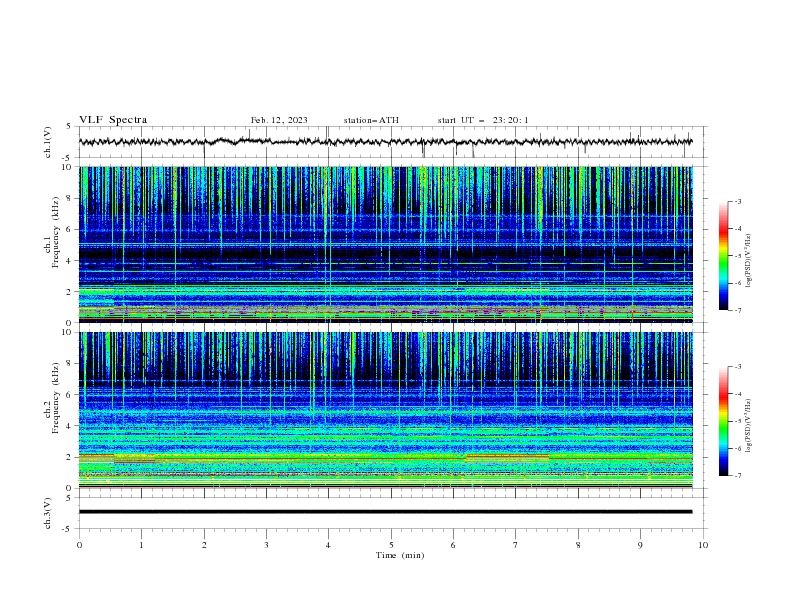Image resolution: width=792 pixels, height=612 pixels.
Task: Click the "2" tick on ch.1 frequency axis
Action: (70, 292)
